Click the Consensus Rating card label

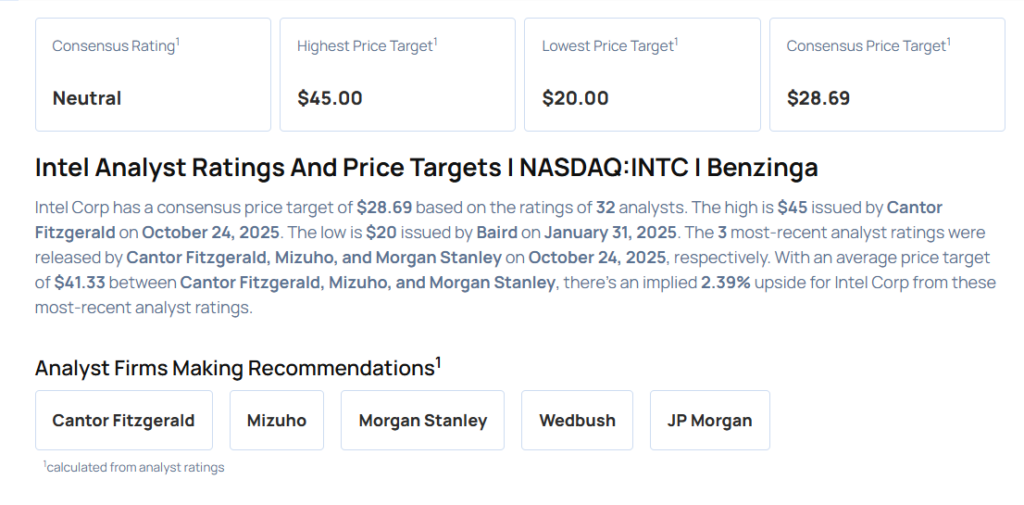pyautogui.click(x=115, y=46)
